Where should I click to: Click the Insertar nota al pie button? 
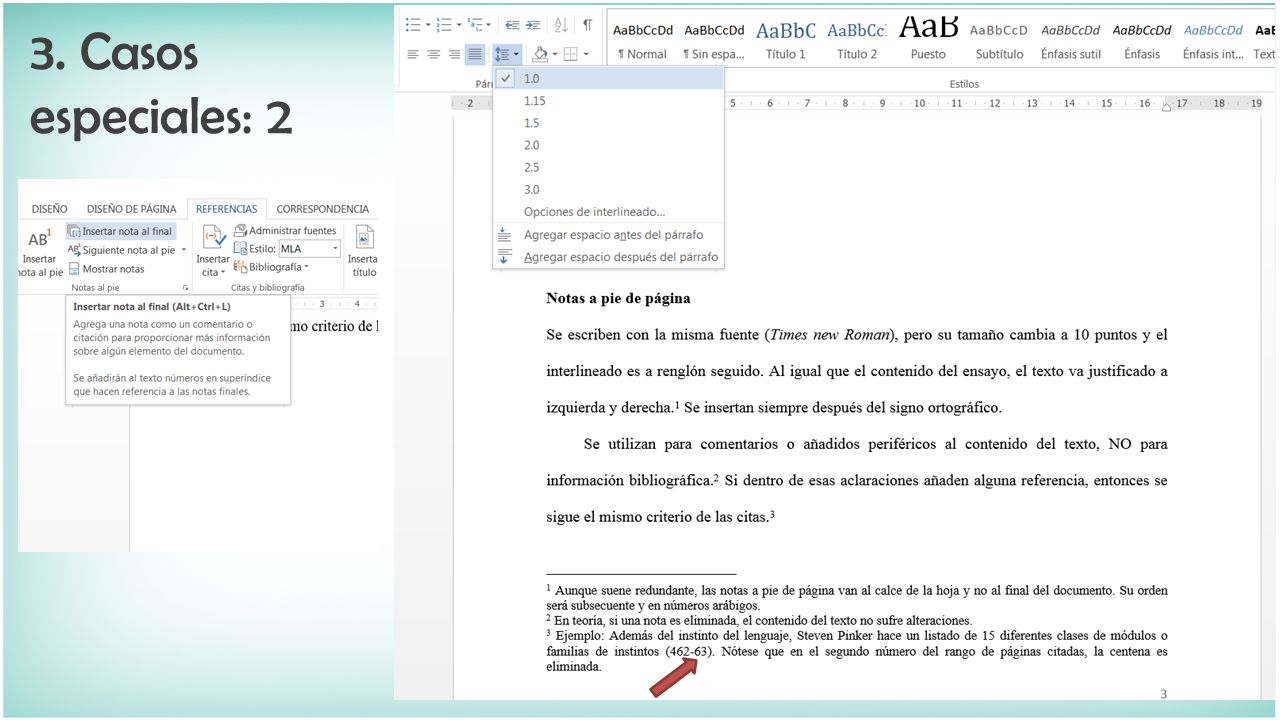tap(40, 253)
